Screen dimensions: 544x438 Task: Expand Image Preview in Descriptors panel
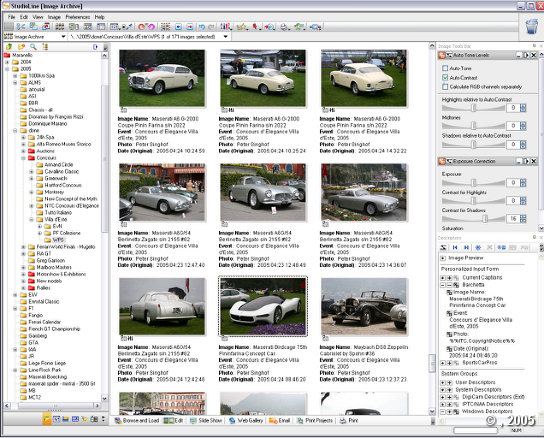[x=443, y=258]
